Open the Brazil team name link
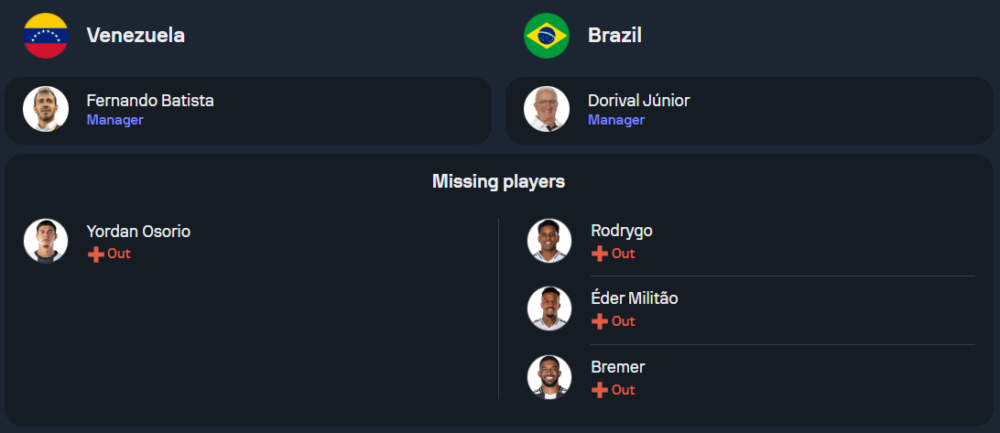Image resolution: width=1000 pixels, height=433 pixels. click(x=614, y=35)
